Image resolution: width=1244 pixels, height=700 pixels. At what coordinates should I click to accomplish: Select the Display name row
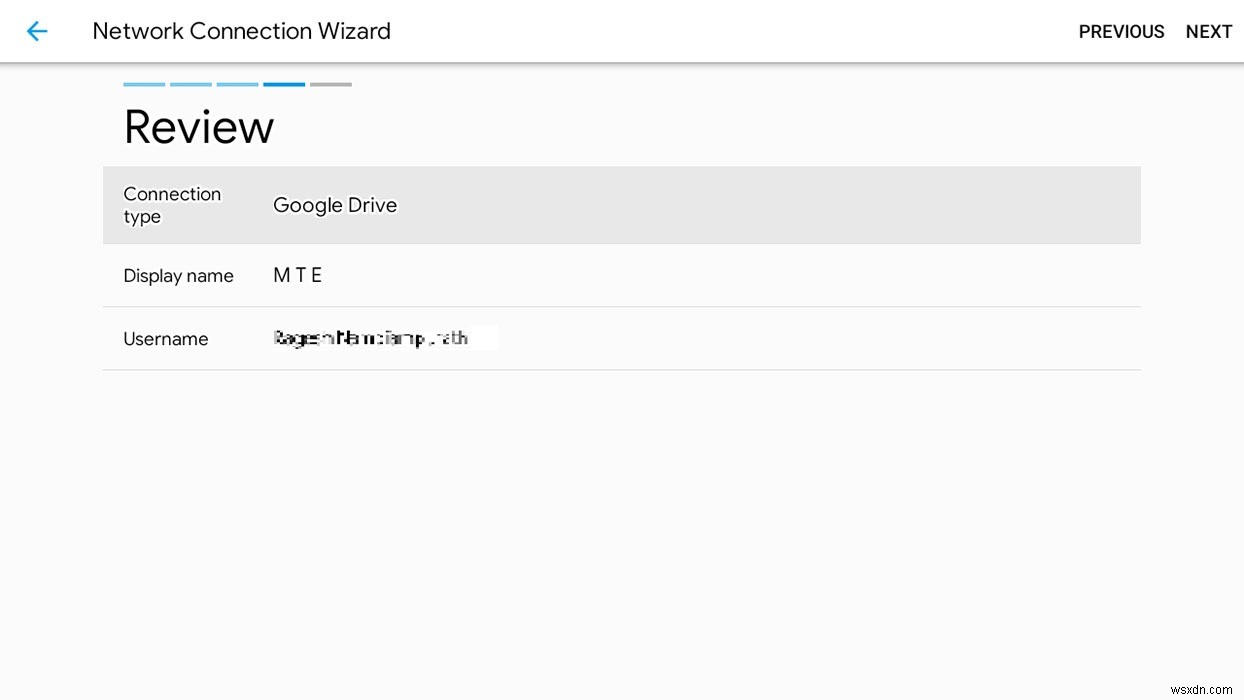[621, 275]
